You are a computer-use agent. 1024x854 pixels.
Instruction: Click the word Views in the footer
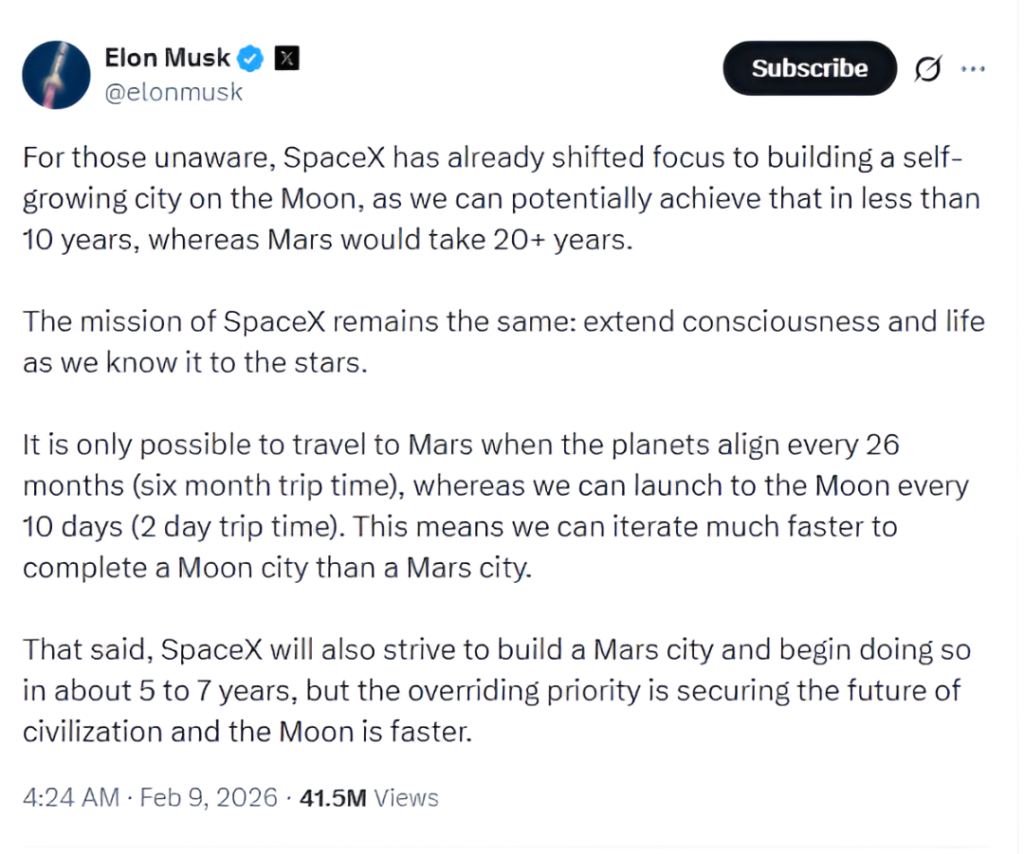tap(408, 797)
